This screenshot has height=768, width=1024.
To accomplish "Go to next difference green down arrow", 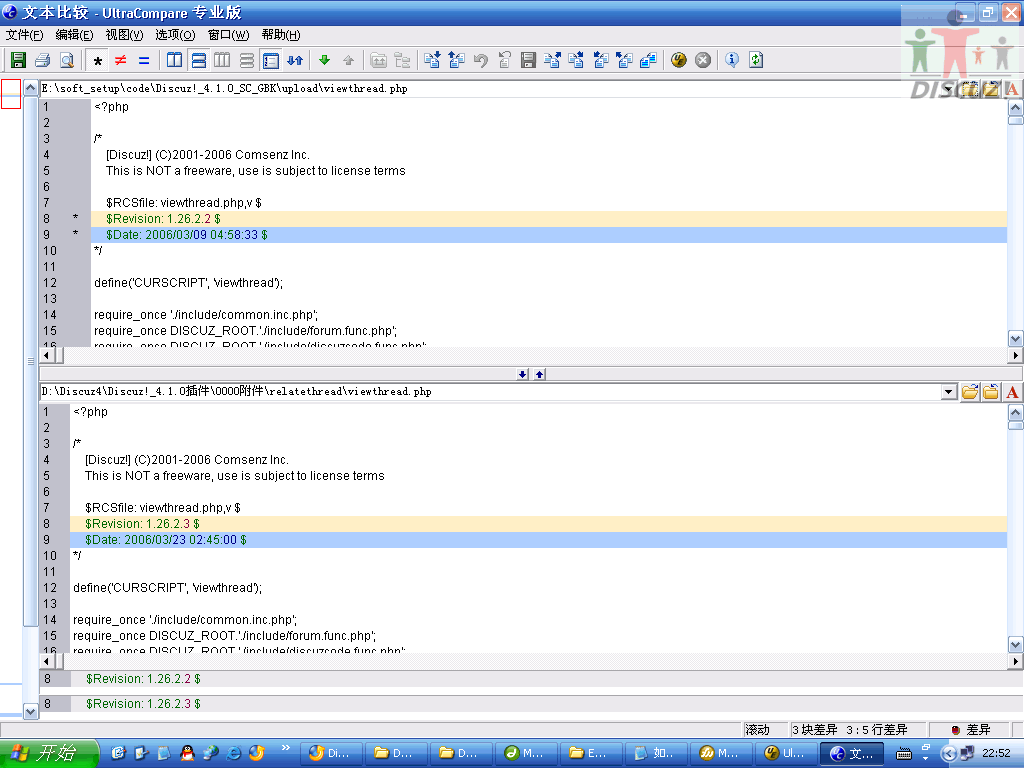I will point(325,61).
